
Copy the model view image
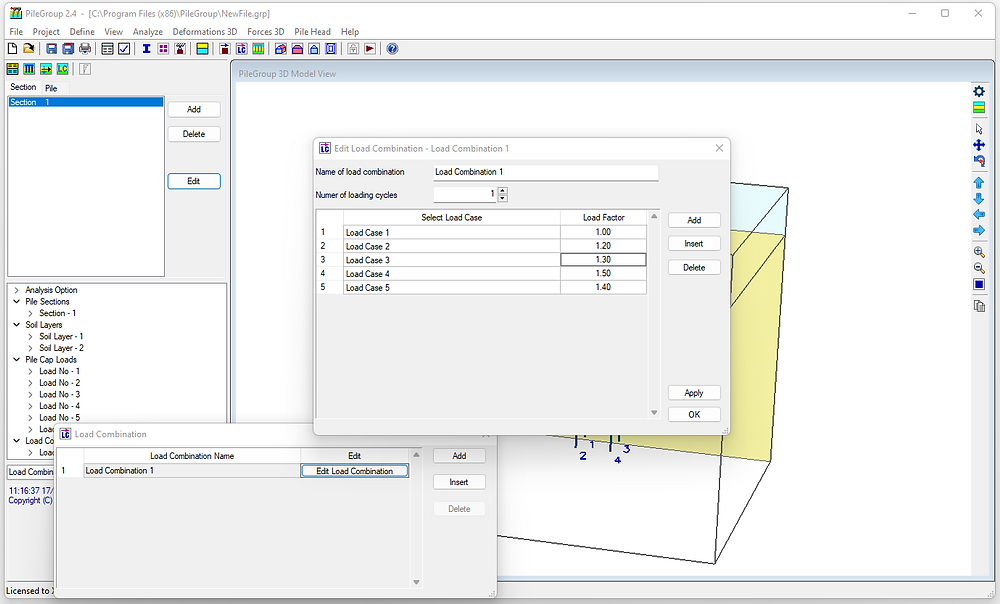click(x=979, y=305)
